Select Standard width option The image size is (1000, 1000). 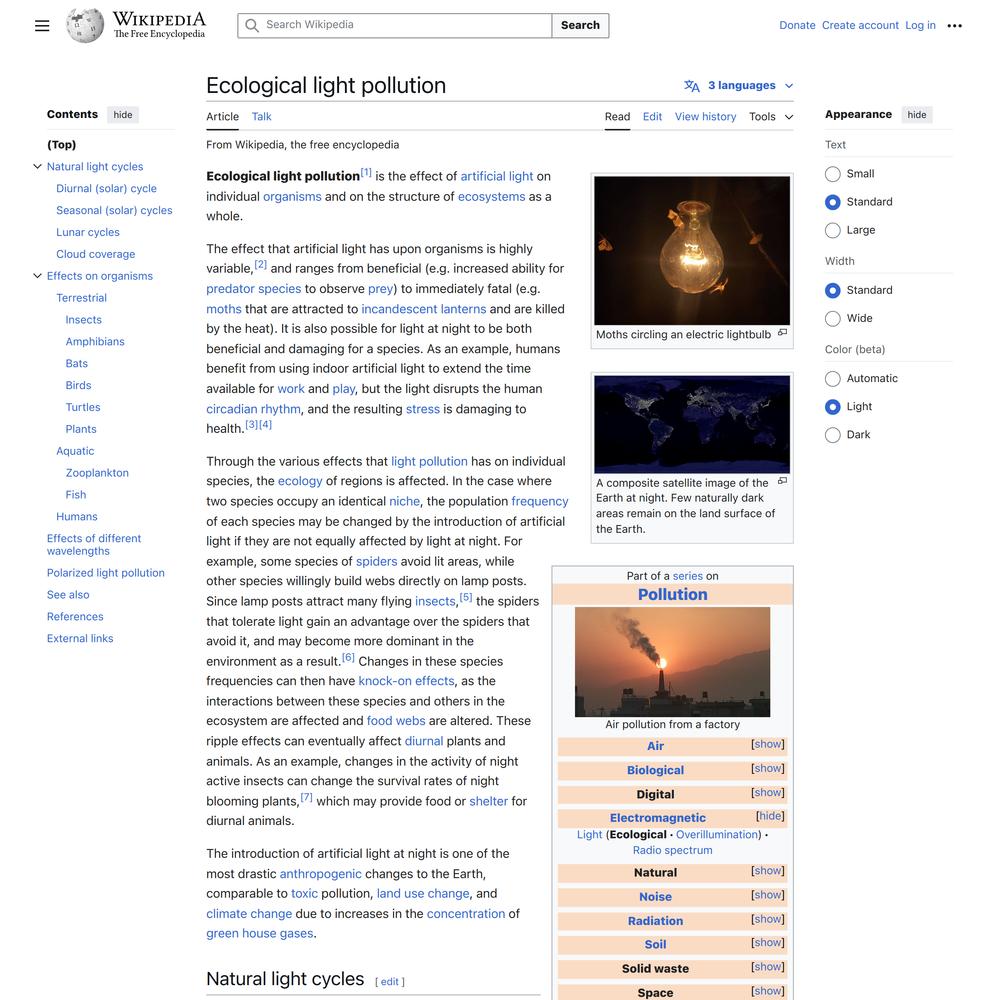(832, 290)
